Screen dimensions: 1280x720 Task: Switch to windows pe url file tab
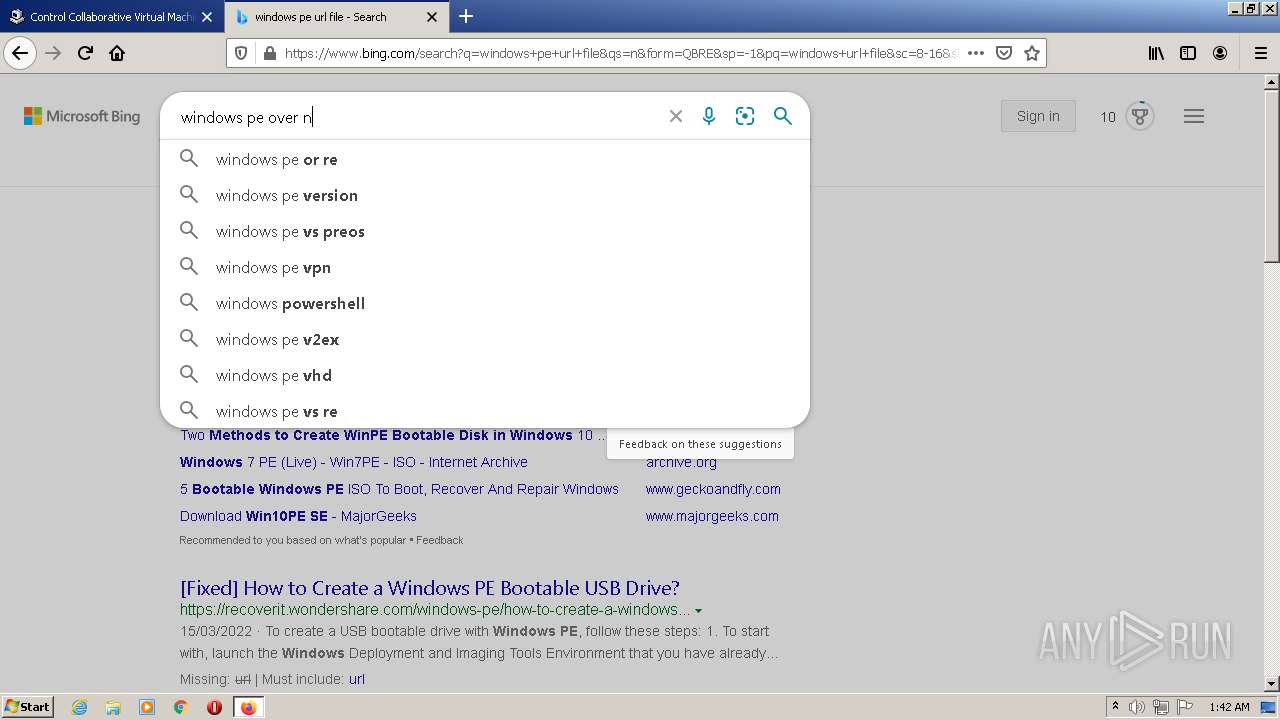[x=337, y=17]
